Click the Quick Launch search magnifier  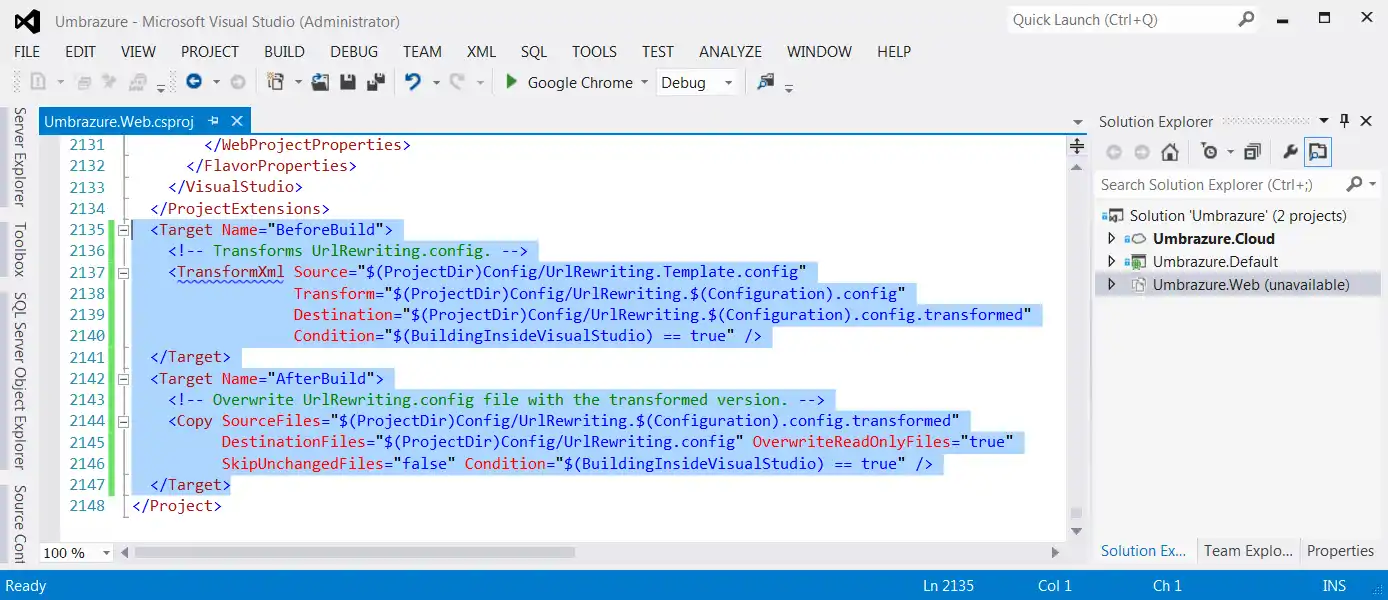(x=1246, y=19)
